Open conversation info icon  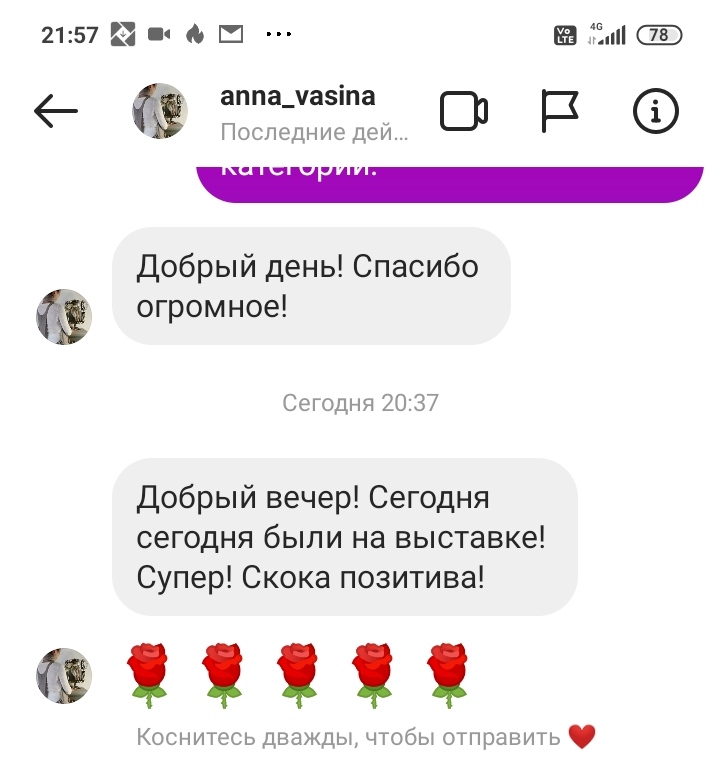point(656,111)
